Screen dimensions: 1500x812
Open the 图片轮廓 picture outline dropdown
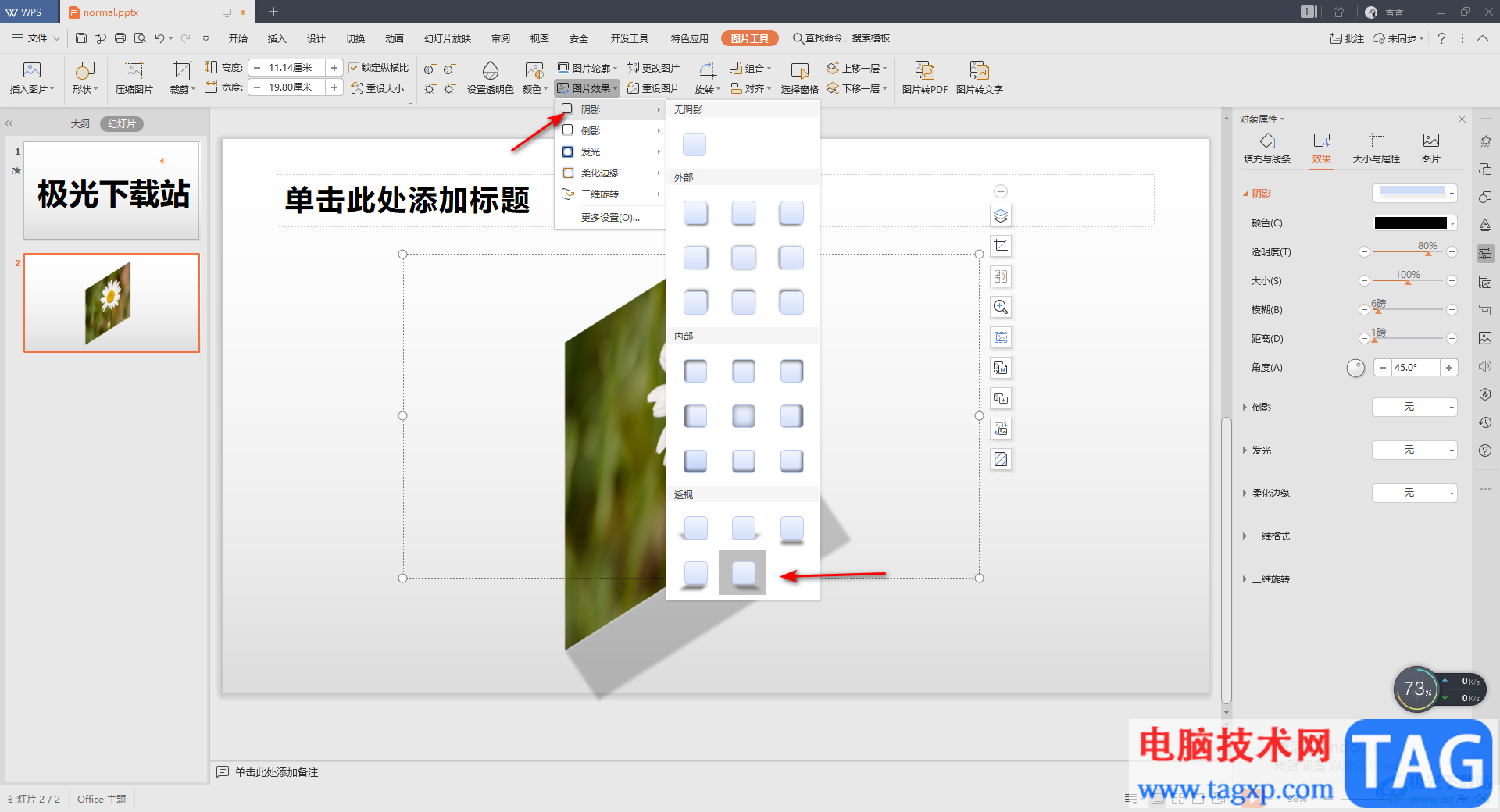(x=587, y=68)
